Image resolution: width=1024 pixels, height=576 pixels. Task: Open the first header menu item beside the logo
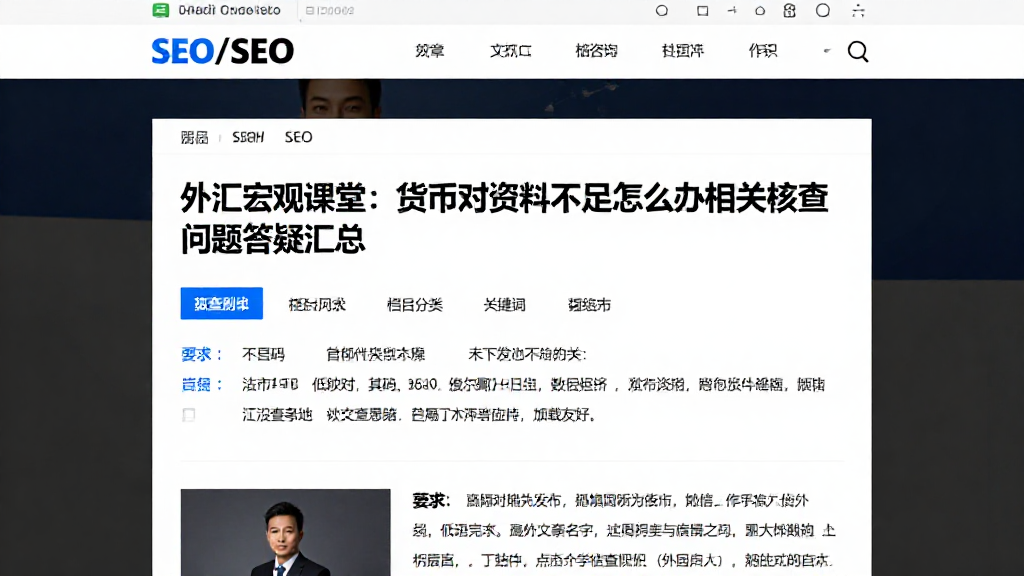click(x=430, y=51)
